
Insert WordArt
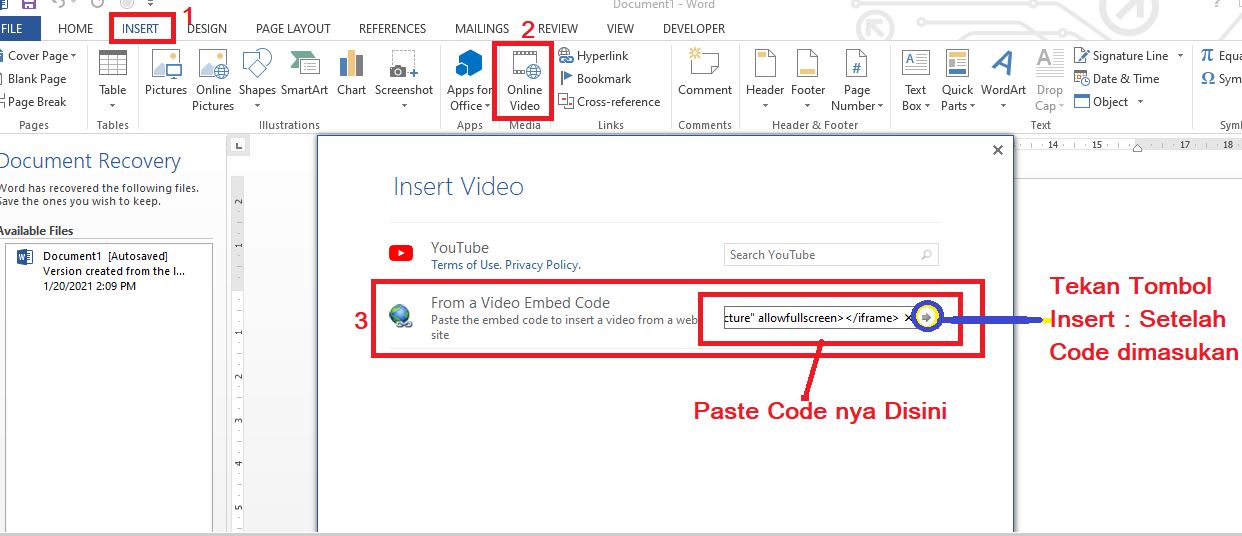point(1003,80)
